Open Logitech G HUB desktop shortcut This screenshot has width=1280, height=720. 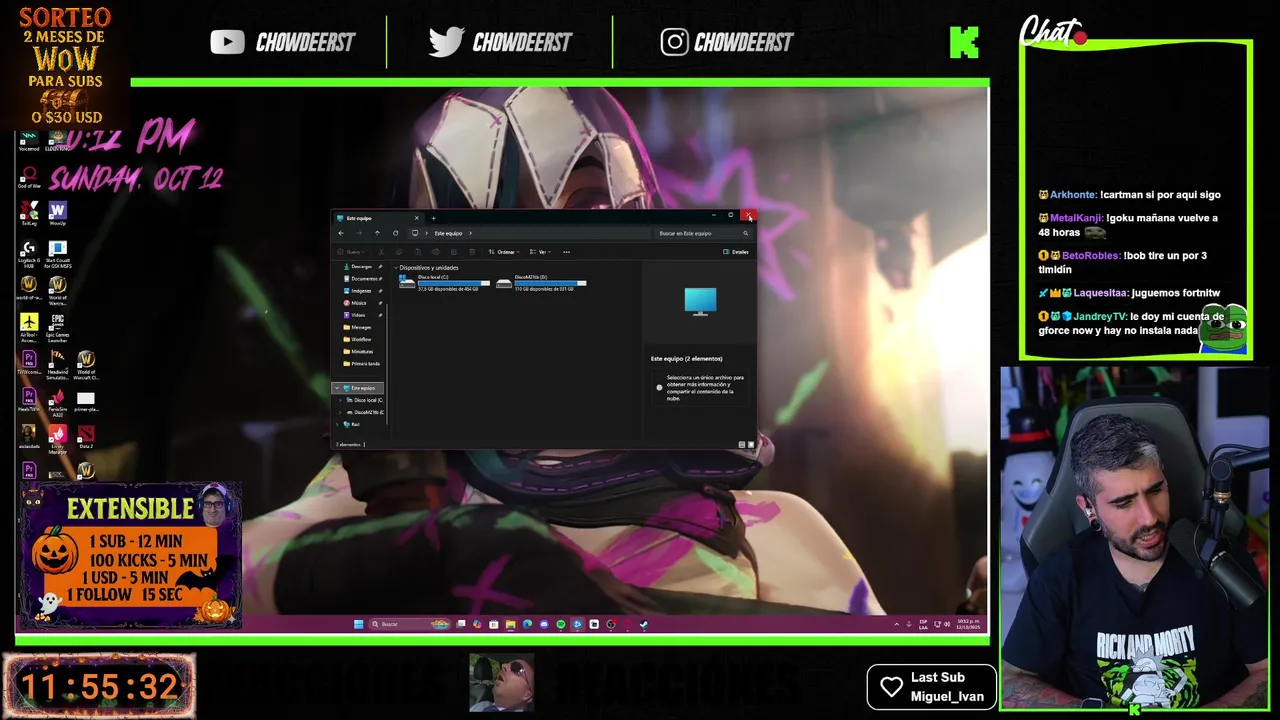(x=29, y=253)
